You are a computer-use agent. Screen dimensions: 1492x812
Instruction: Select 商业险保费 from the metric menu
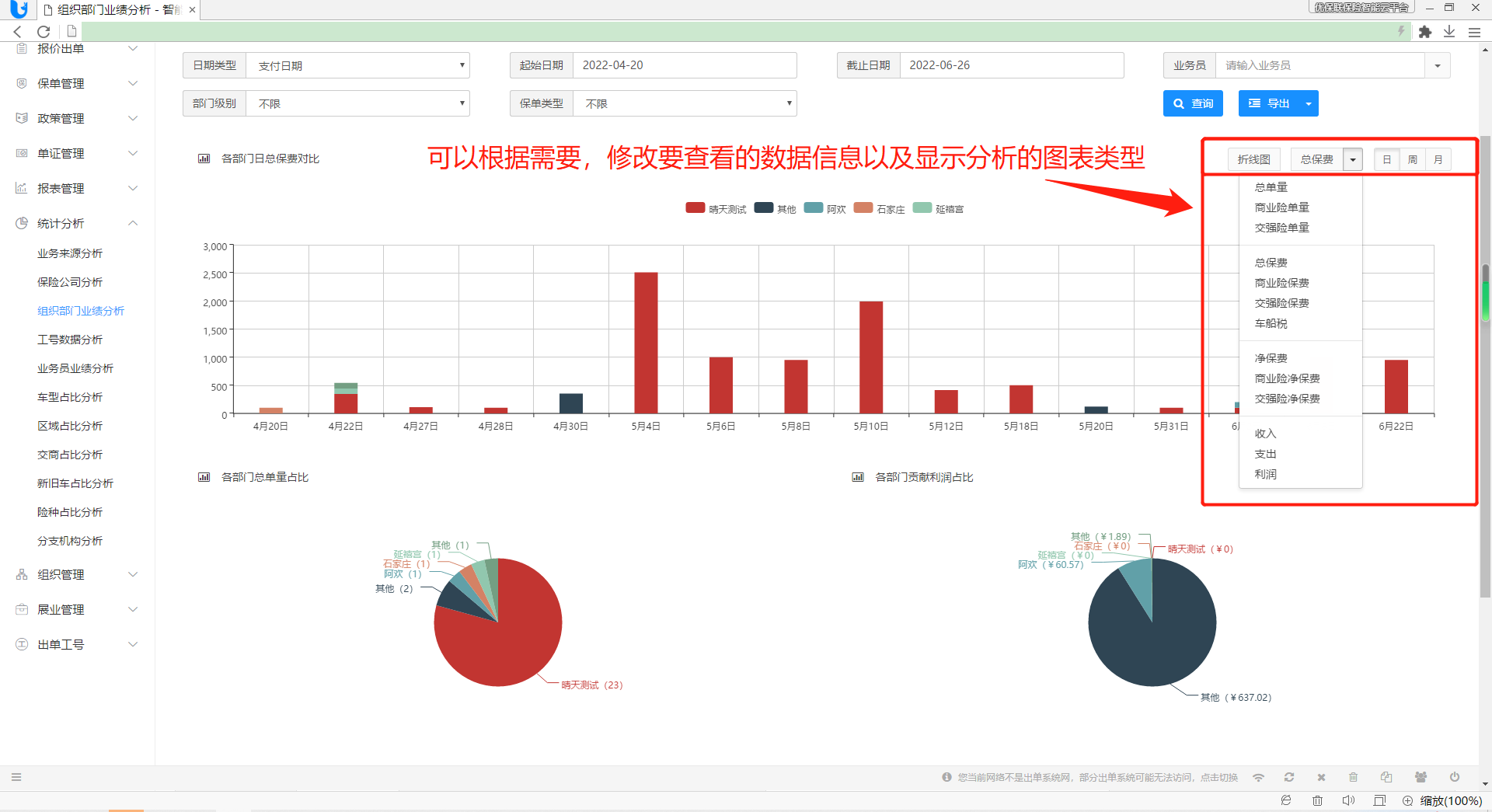tap(1282, 283)
